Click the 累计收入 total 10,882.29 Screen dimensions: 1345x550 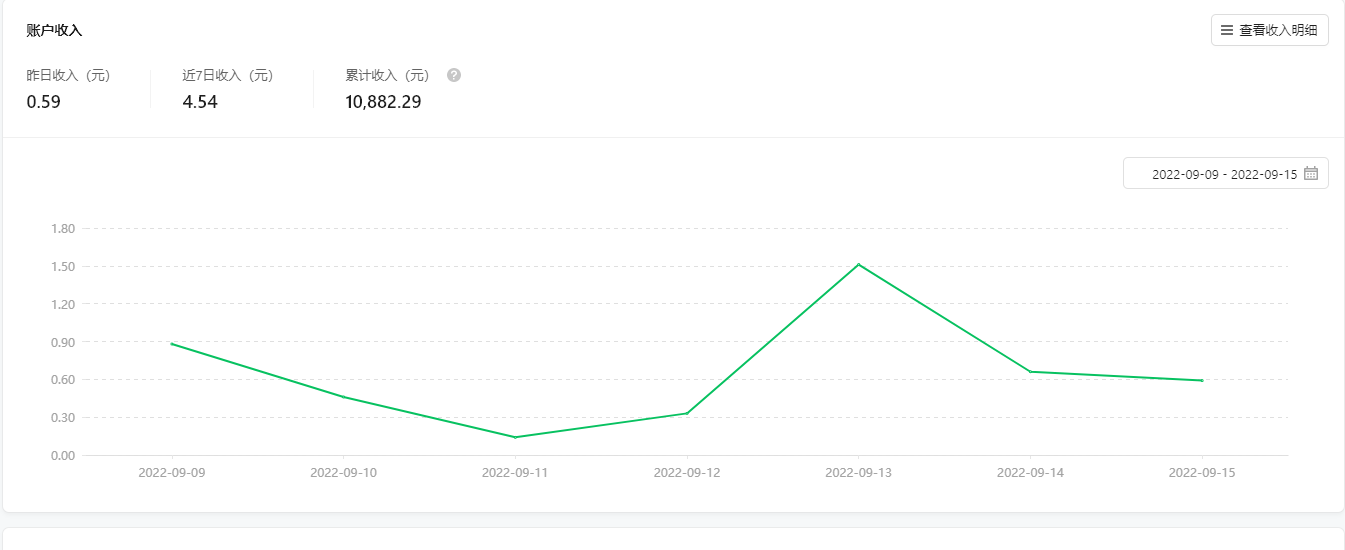(383, 102)
